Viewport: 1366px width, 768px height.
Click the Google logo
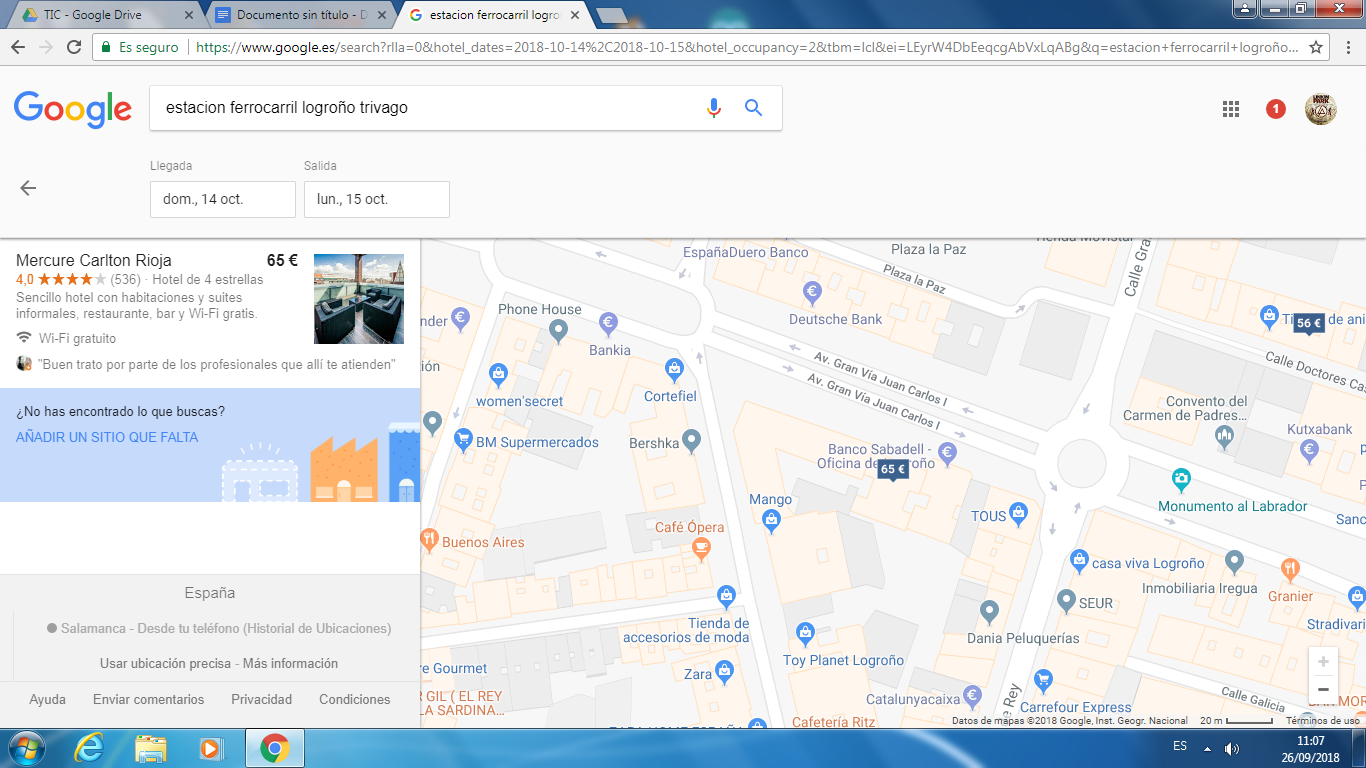[73, 109]
